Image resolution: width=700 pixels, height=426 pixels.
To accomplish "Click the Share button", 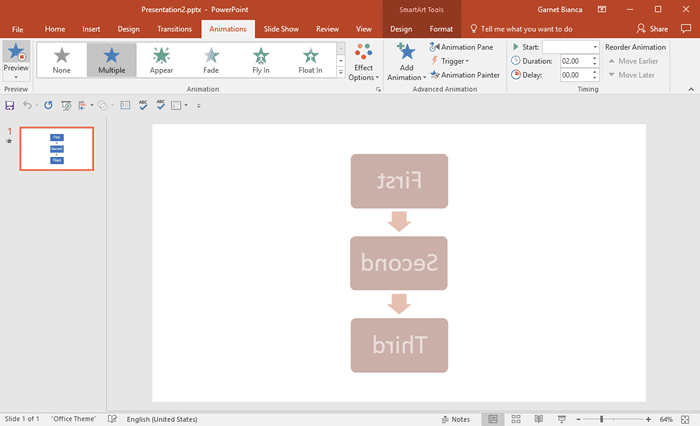I will coord(652,29).
